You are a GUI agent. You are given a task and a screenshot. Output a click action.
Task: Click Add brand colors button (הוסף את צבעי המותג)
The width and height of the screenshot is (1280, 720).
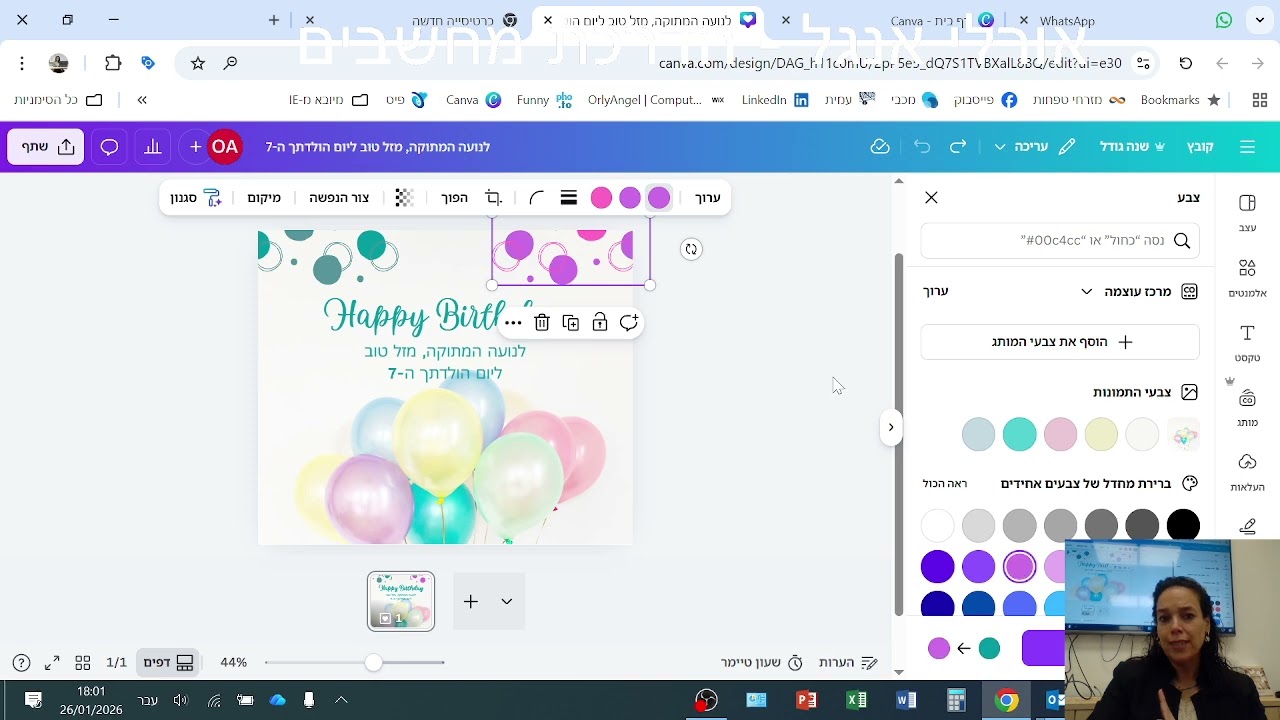[1060, 342]
